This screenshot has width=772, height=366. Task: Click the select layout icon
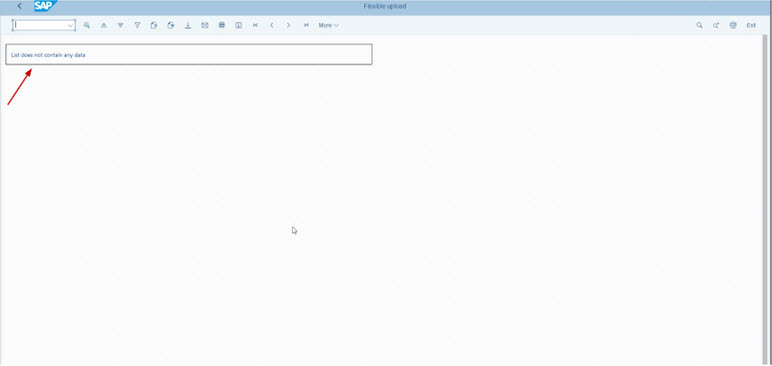238,25
